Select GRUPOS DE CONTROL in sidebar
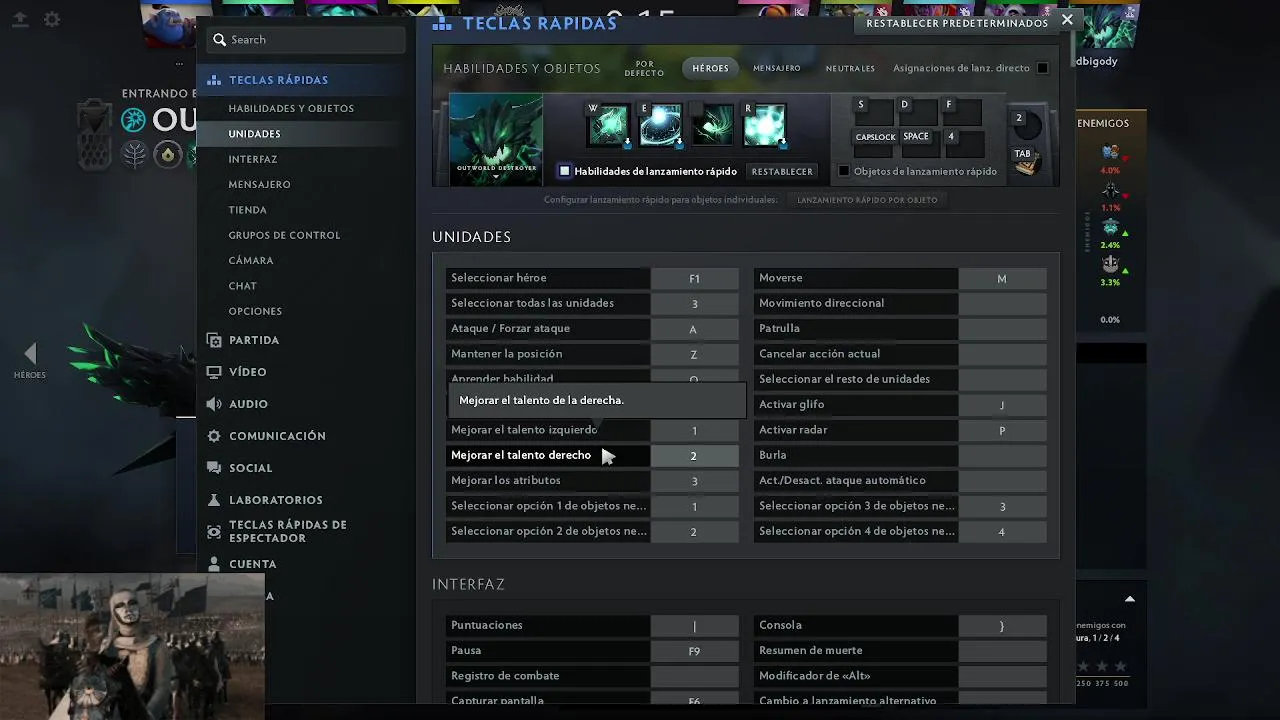Image resolution: width=1280 pixels, height=720 pixels. (x=284, y=235)
